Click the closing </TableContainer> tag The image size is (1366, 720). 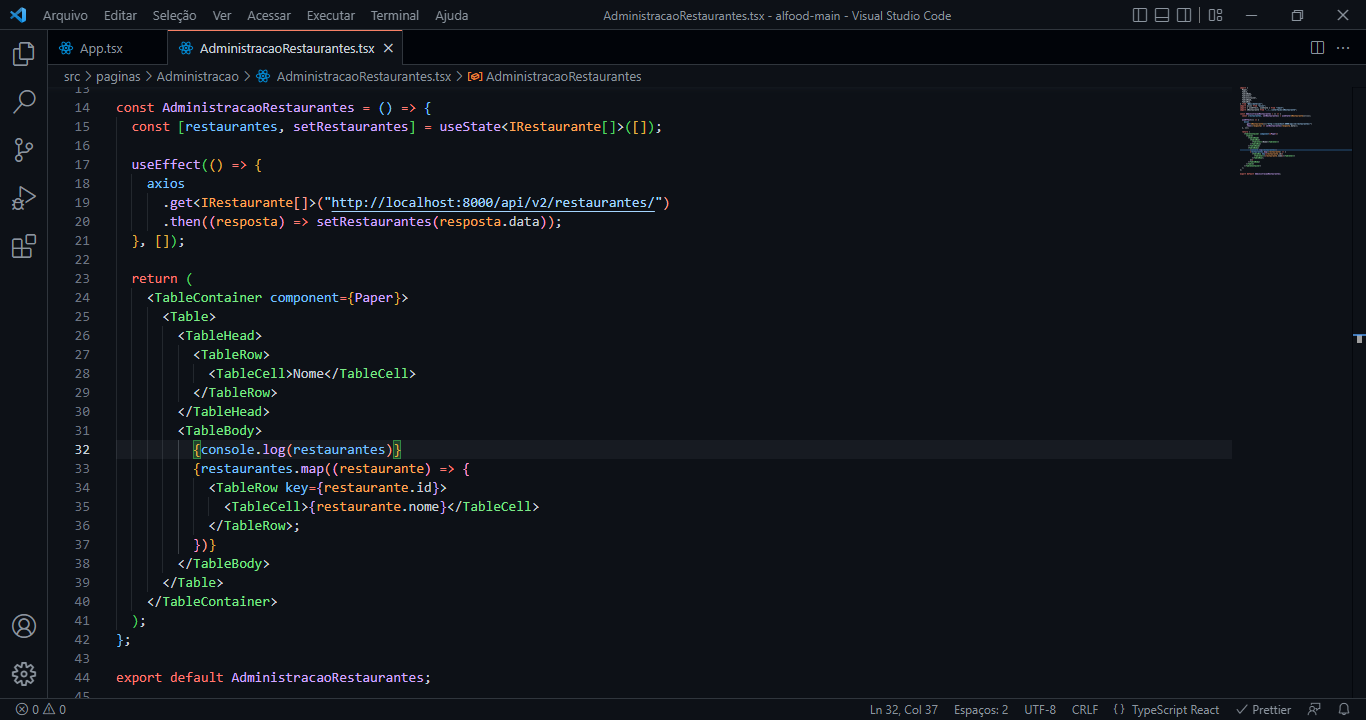[212, 602]
